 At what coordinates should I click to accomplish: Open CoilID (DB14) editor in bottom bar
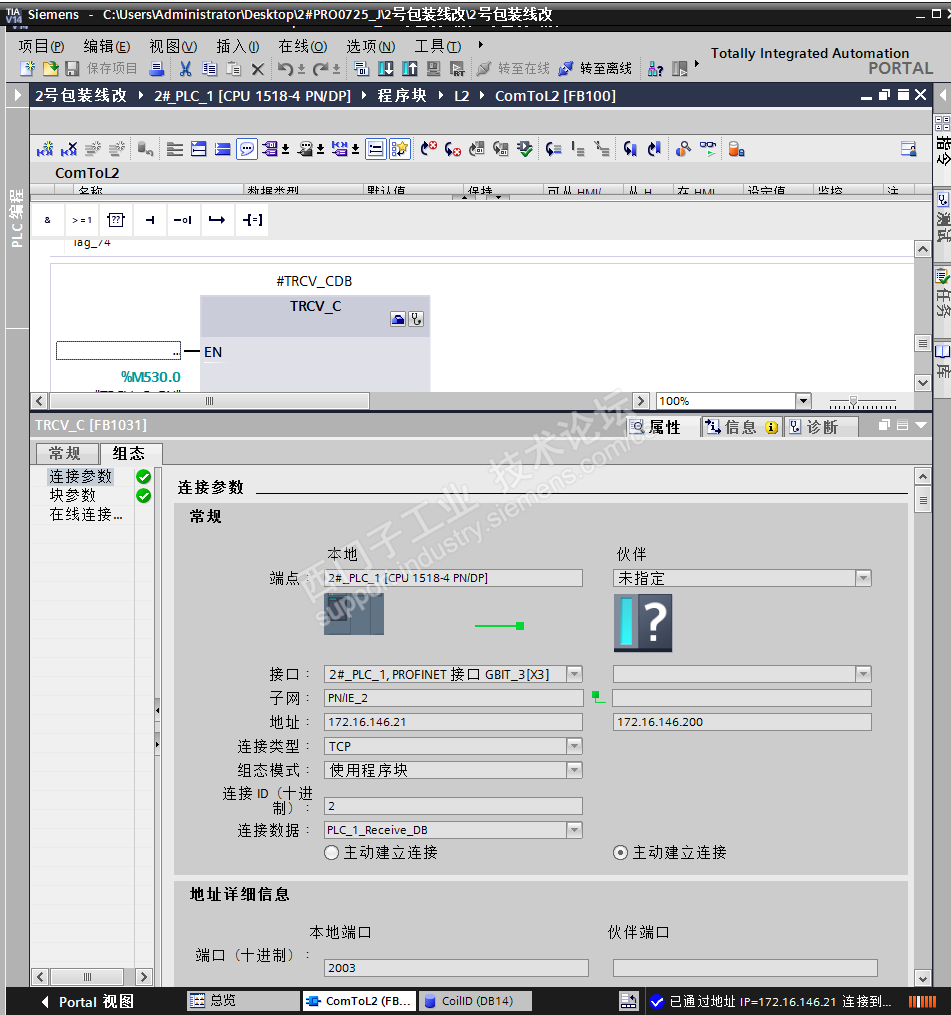[x=475, y=1001]
